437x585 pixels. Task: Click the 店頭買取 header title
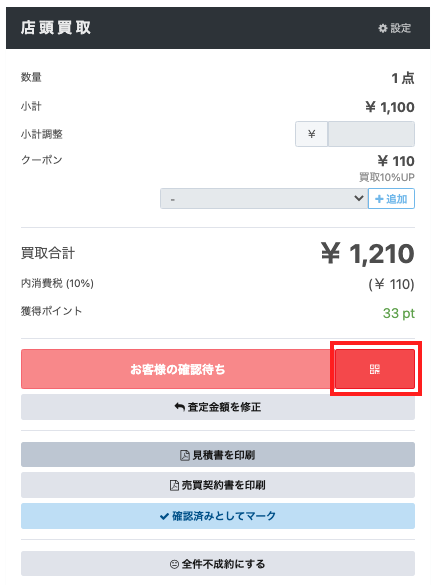pyautogui.click(x=56, y=28)
